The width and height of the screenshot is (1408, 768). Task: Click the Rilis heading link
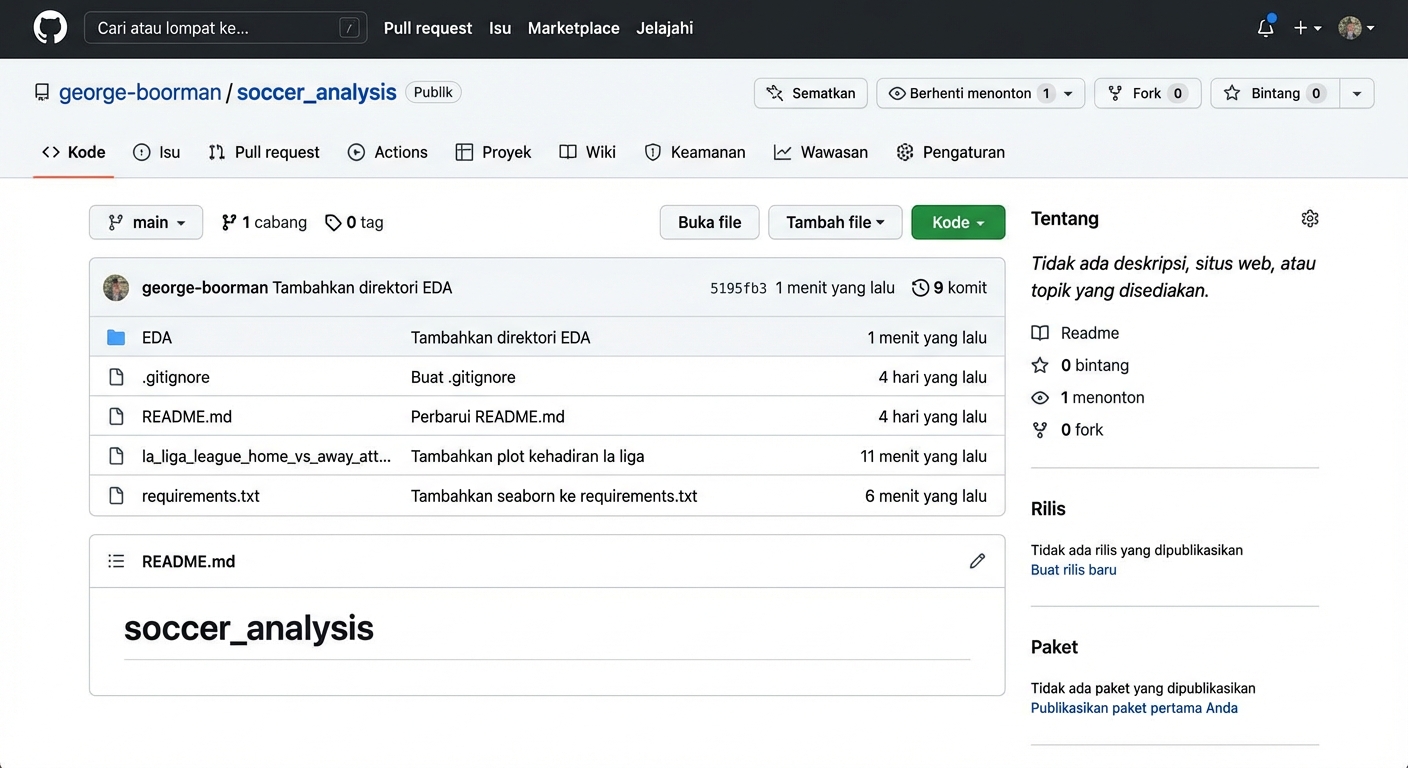pos(1048,508)
